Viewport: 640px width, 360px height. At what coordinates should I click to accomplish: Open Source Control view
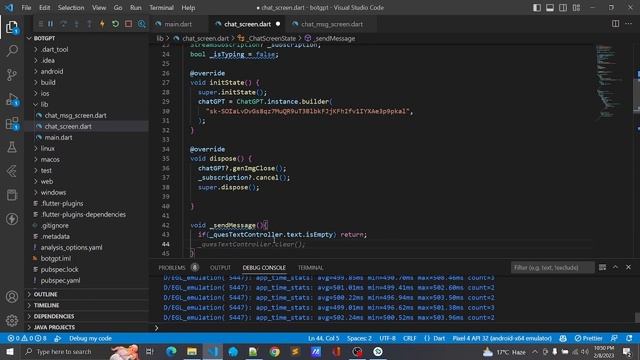point(12,75)
